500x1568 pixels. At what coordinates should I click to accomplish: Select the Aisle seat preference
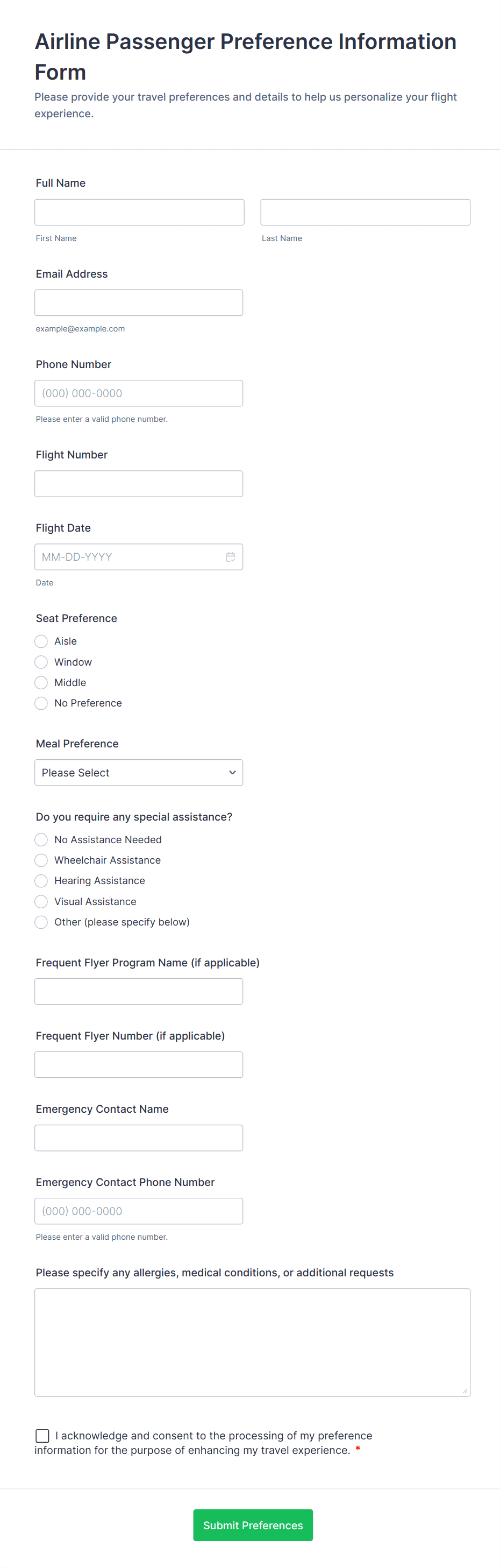pos(41,641)
